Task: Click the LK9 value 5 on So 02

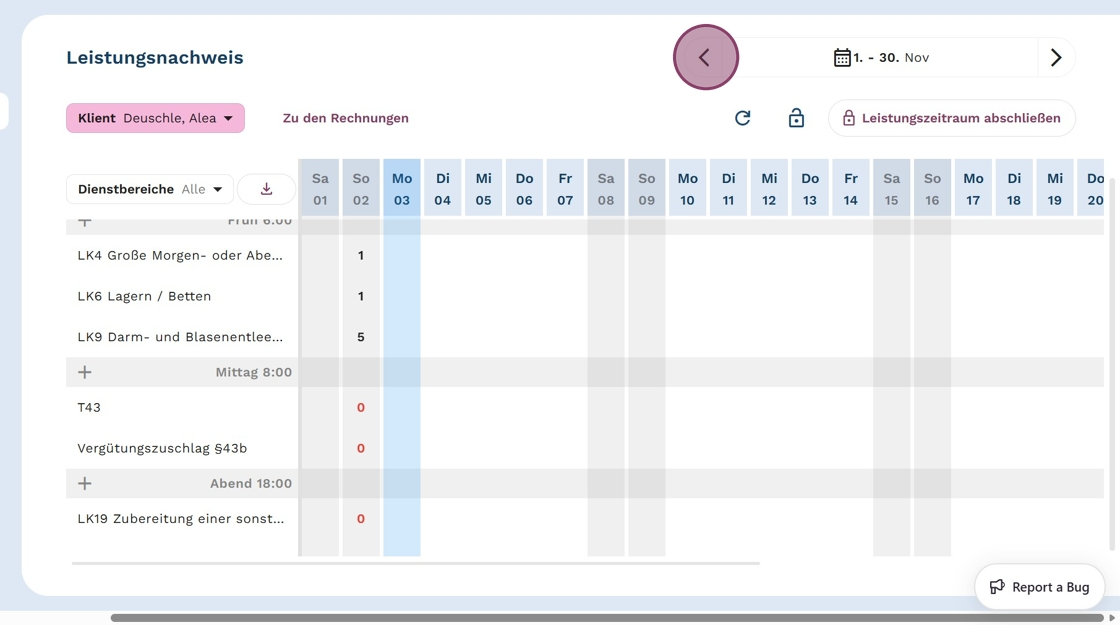Action: click(361, 337)
